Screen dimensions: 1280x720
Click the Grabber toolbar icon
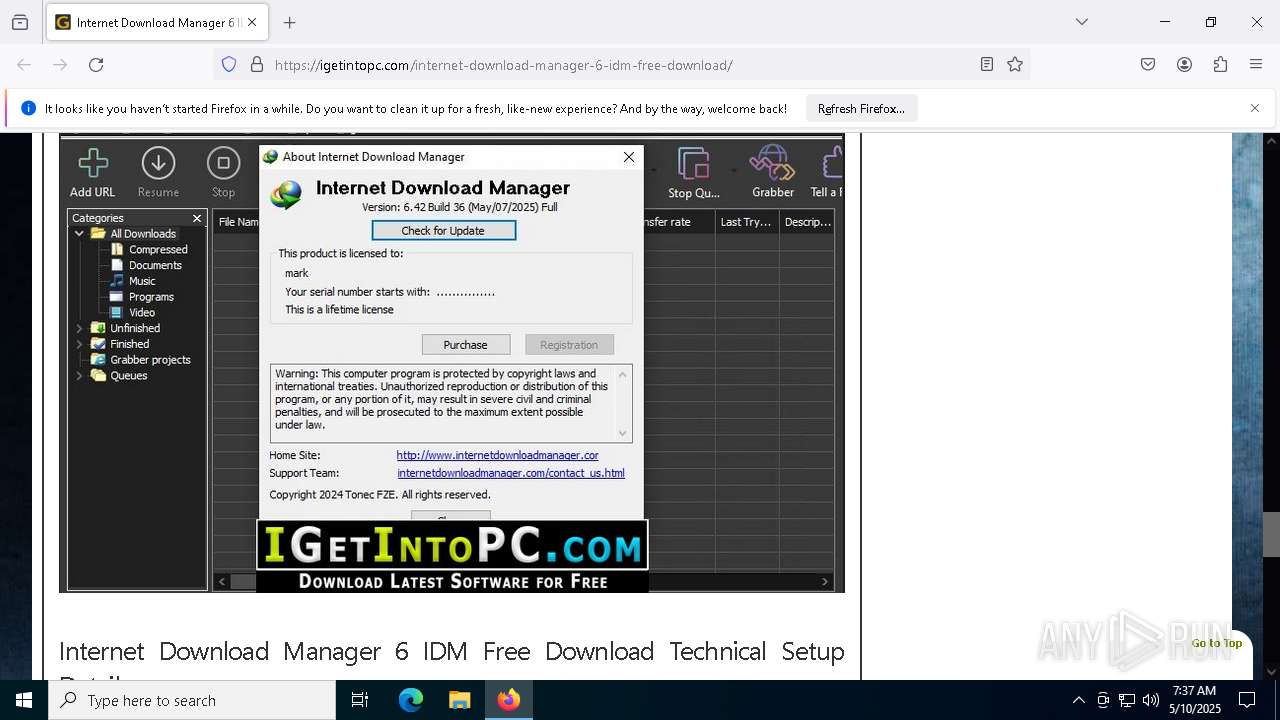click(x=772, y=173)
